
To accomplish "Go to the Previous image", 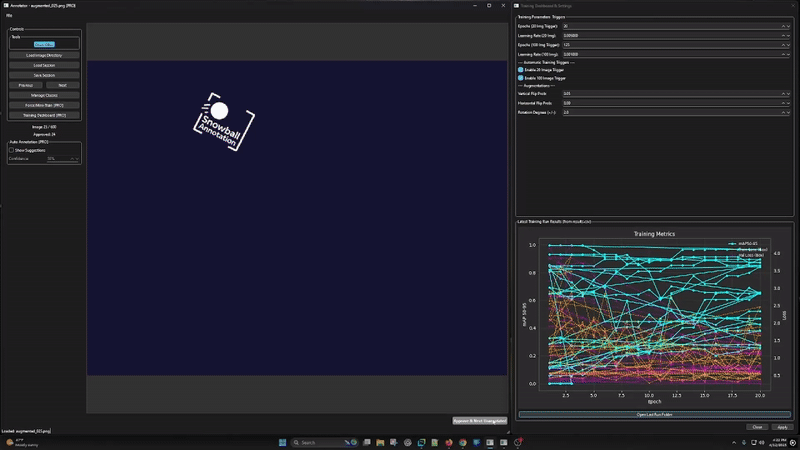I will [x=26, y=85].
